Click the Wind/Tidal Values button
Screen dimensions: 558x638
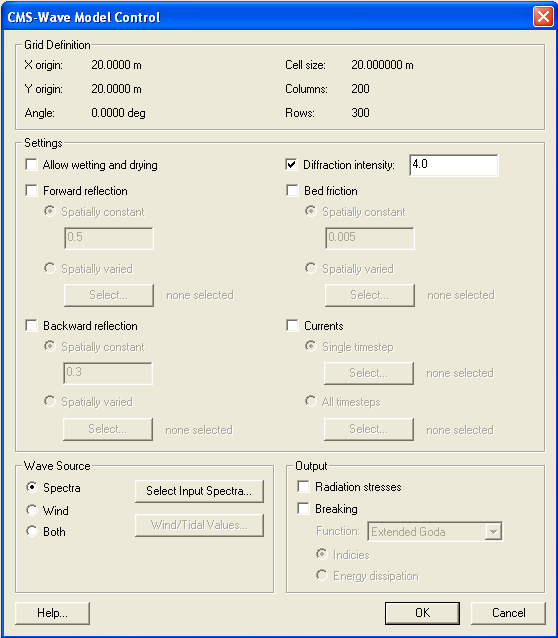coord(199,525)
